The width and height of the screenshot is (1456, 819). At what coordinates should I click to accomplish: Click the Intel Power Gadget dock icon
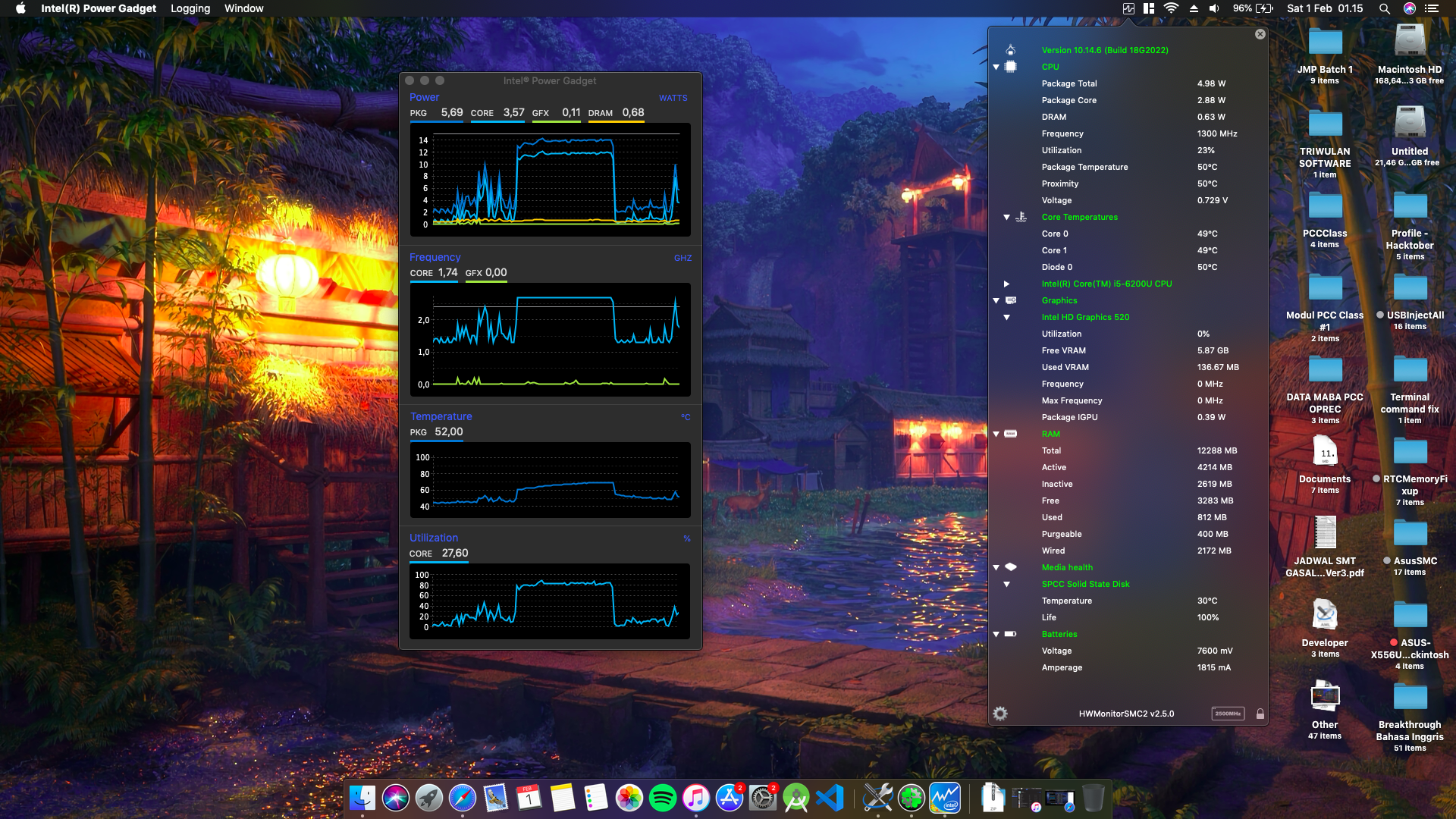(945, 798)
